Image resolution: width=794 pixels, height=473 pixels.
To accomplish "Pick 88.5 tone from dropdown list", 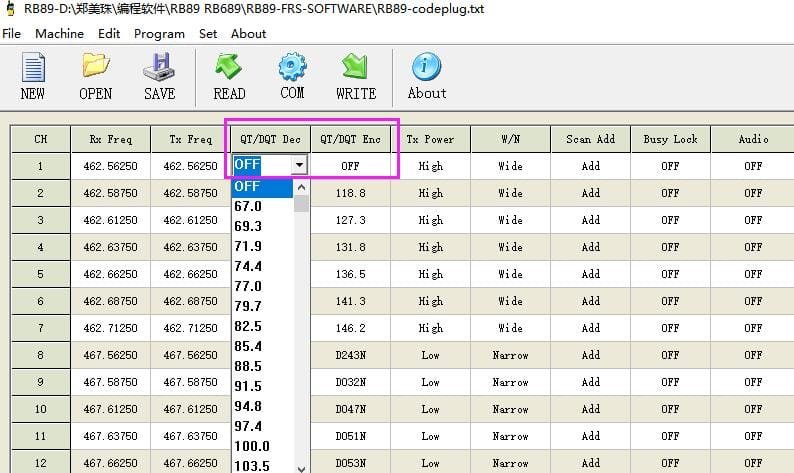I will tap(248, 366).
